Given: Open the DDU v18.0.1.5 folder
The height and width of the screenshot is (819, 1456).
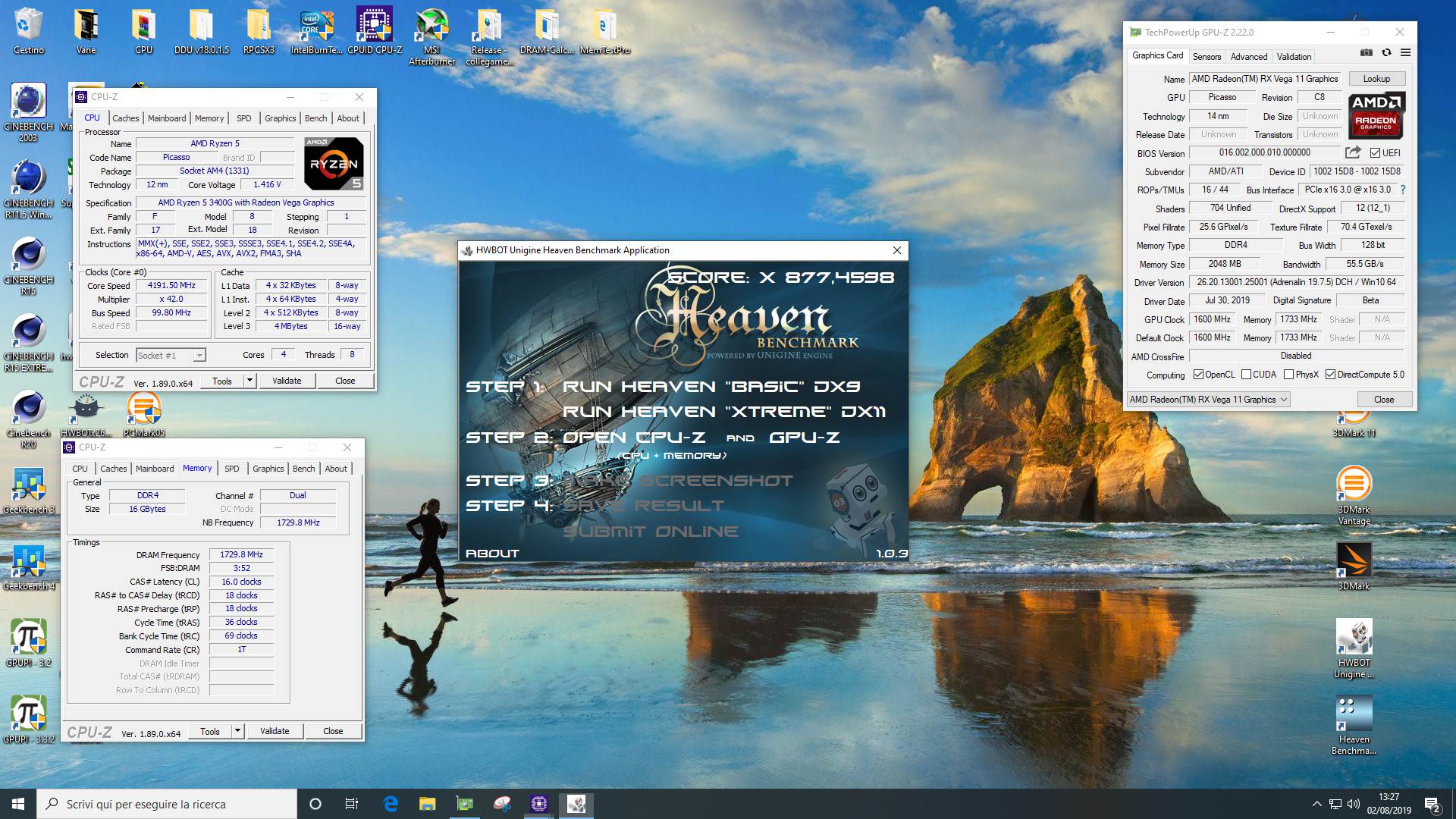Looking at the screenshot, I should [x=201, y=30].
